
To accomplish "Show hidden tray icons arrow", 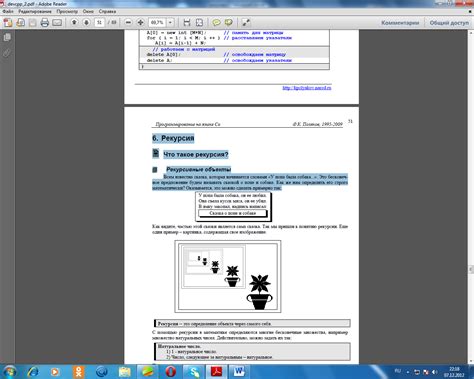I will [x=408, y=372].
